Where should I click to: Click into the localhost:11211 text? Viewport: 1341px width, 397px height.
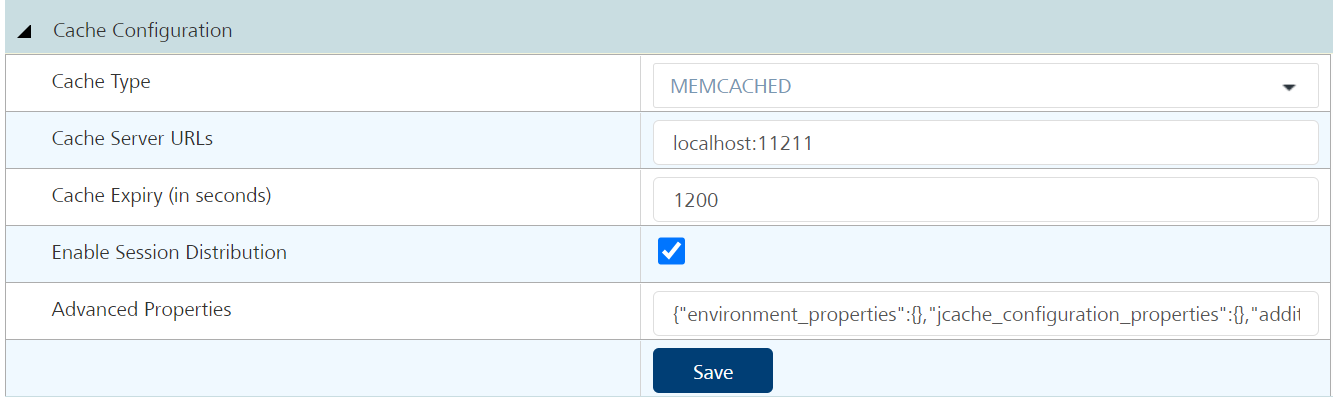(x=742, y=143)
